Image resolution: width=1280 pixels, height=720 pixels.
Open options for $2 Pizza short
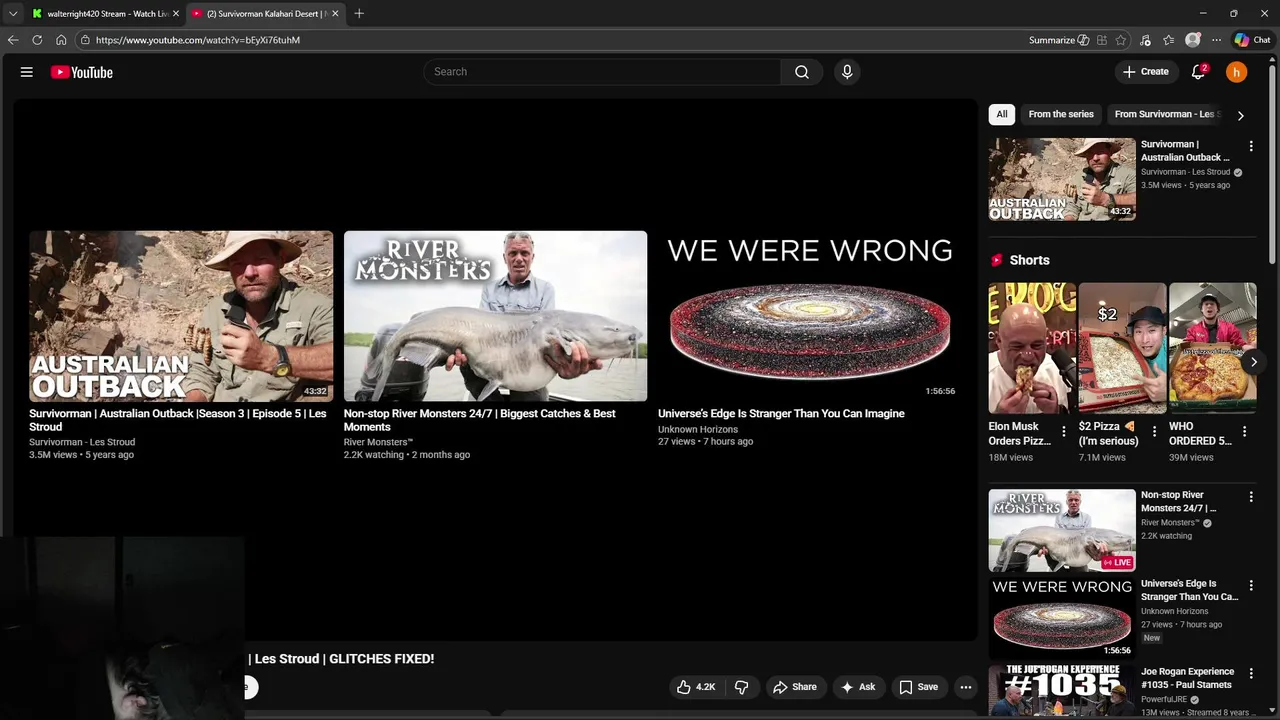pyautogui.click(x=1154, y=432)
